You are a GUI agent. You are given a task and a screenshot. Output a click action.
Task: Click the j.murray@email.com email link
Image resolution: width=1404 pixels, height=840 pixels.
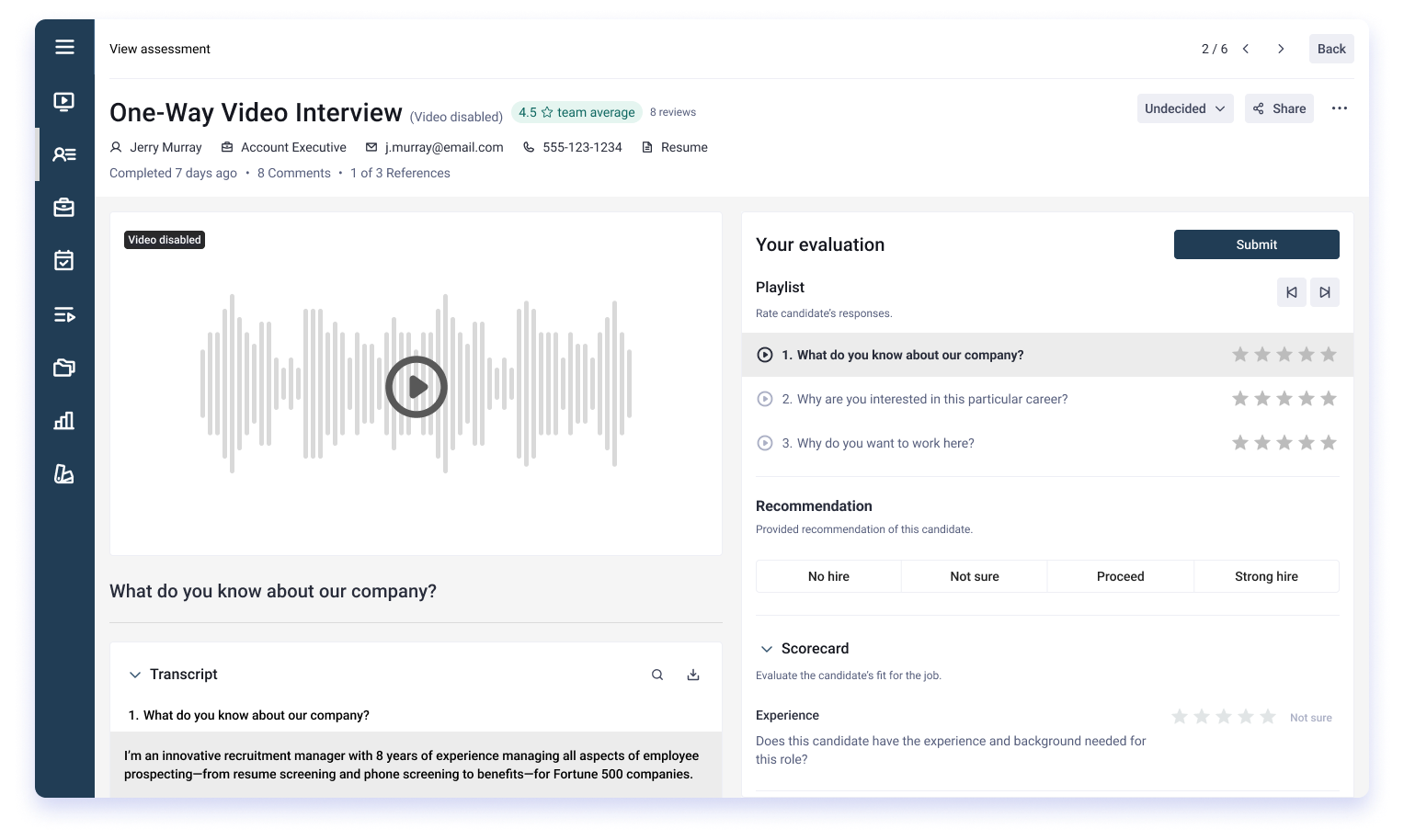point(444,147)
